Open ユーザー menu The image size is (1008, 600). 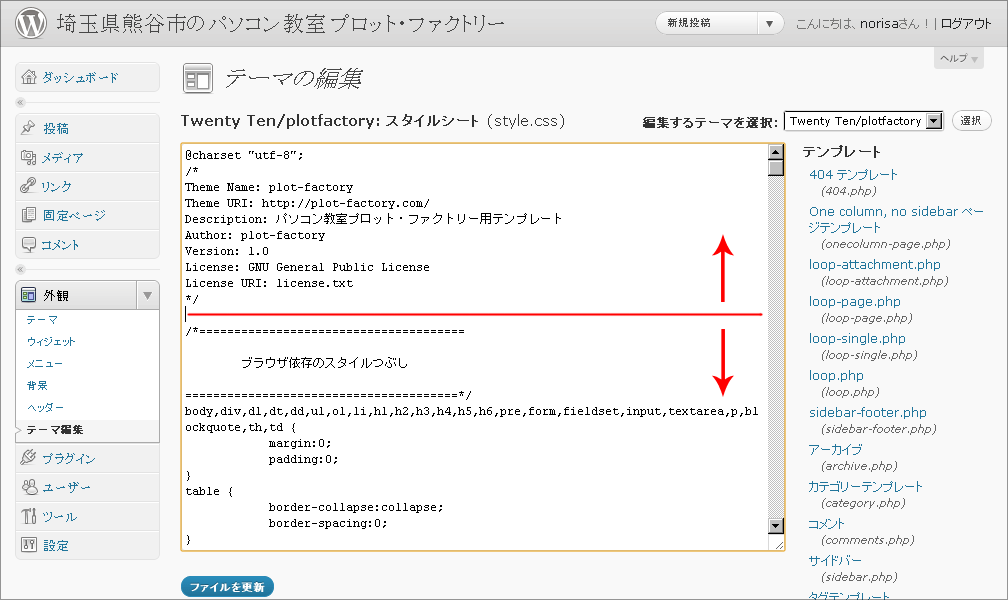tap(66, 487)
